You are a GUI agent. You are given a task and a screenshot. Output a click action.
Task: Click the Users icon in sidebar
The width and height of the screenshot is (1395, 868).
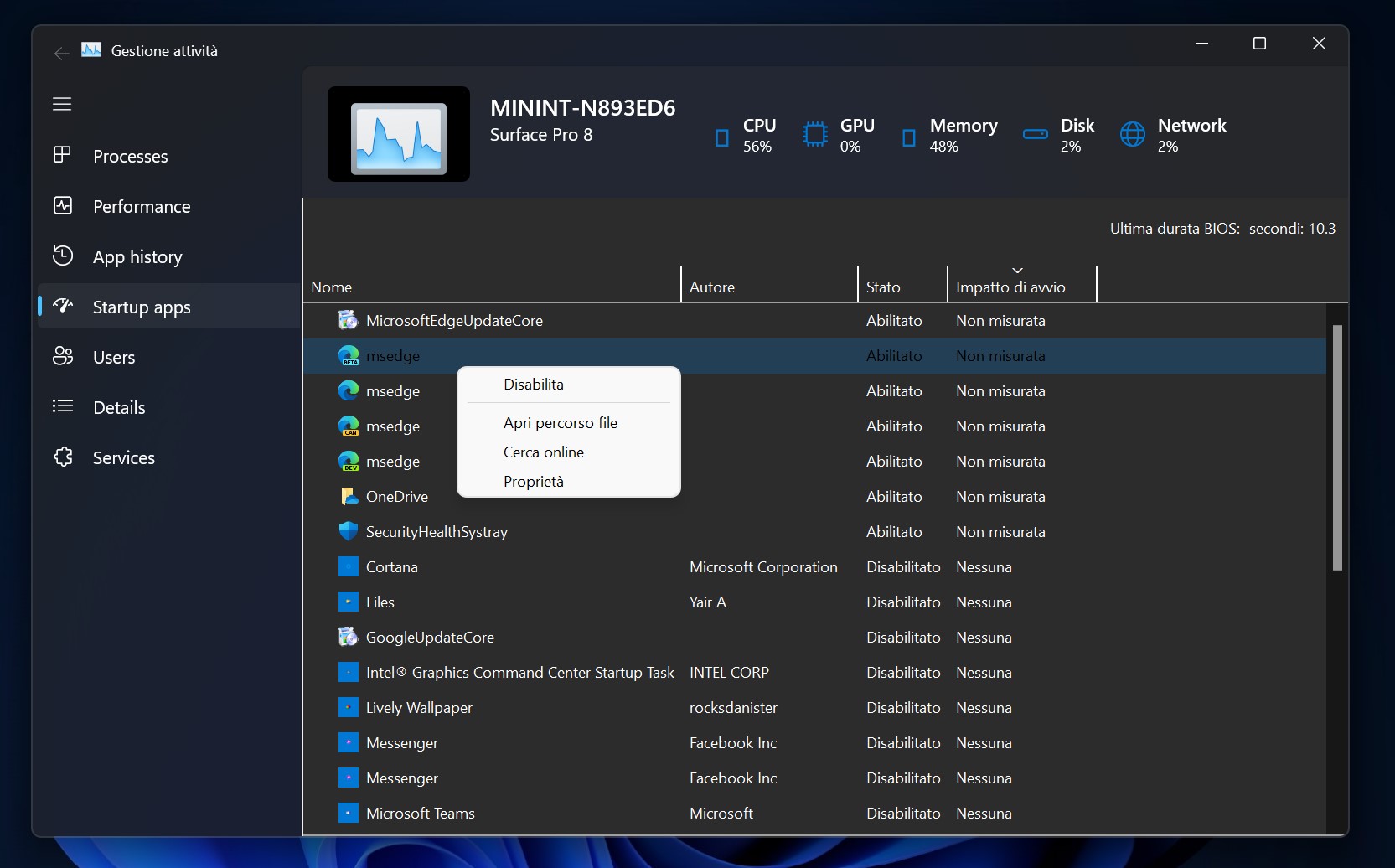click(x=62, y=357)
